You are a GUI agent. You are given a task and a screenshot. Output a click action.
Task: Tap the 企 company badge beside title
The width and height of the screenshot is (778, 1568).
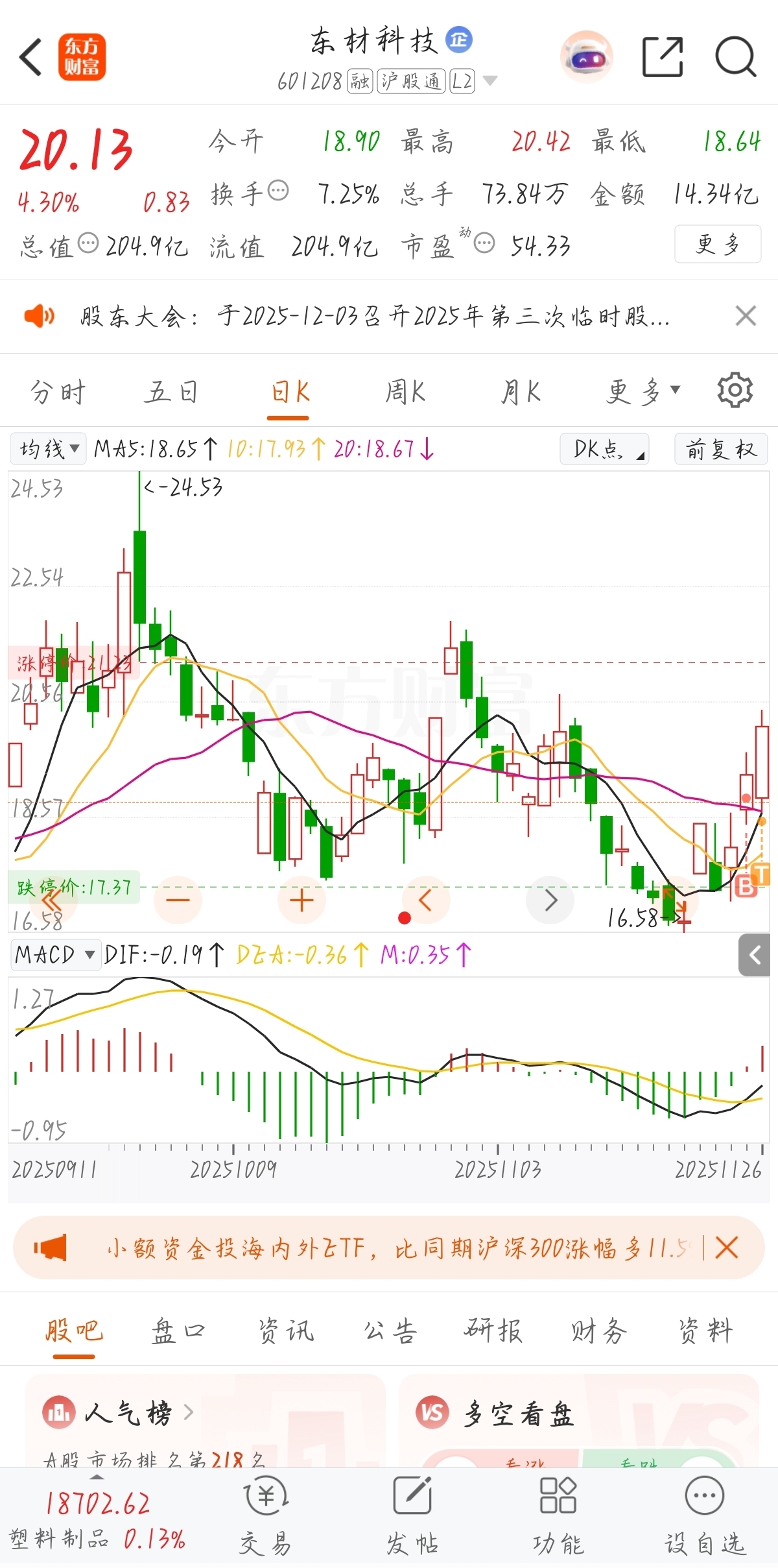(459, 40)
